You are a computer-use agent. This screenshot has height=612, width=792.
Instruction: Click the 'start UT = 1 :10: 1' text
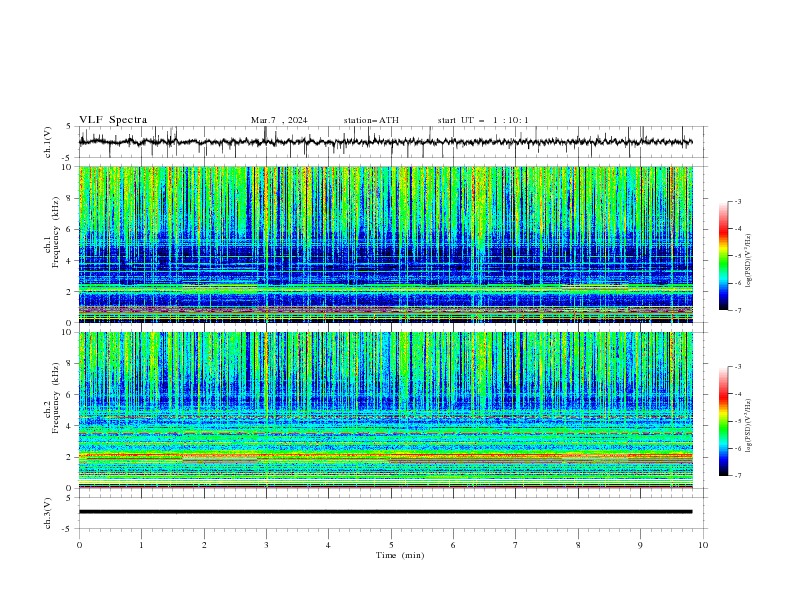pyautogui.click(x=483, y=120)
